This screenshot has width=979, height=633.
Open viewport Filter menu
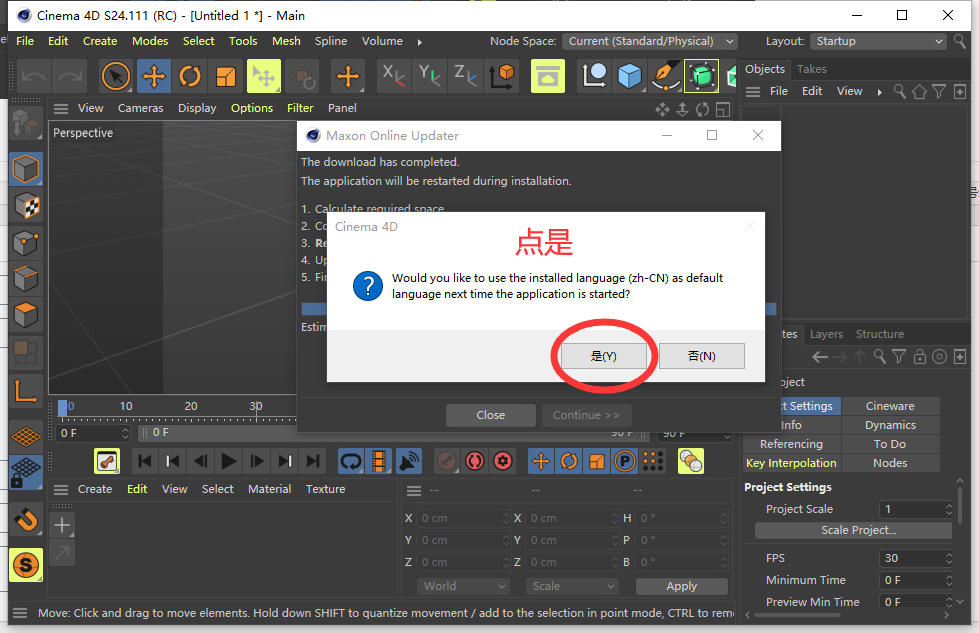300,108
